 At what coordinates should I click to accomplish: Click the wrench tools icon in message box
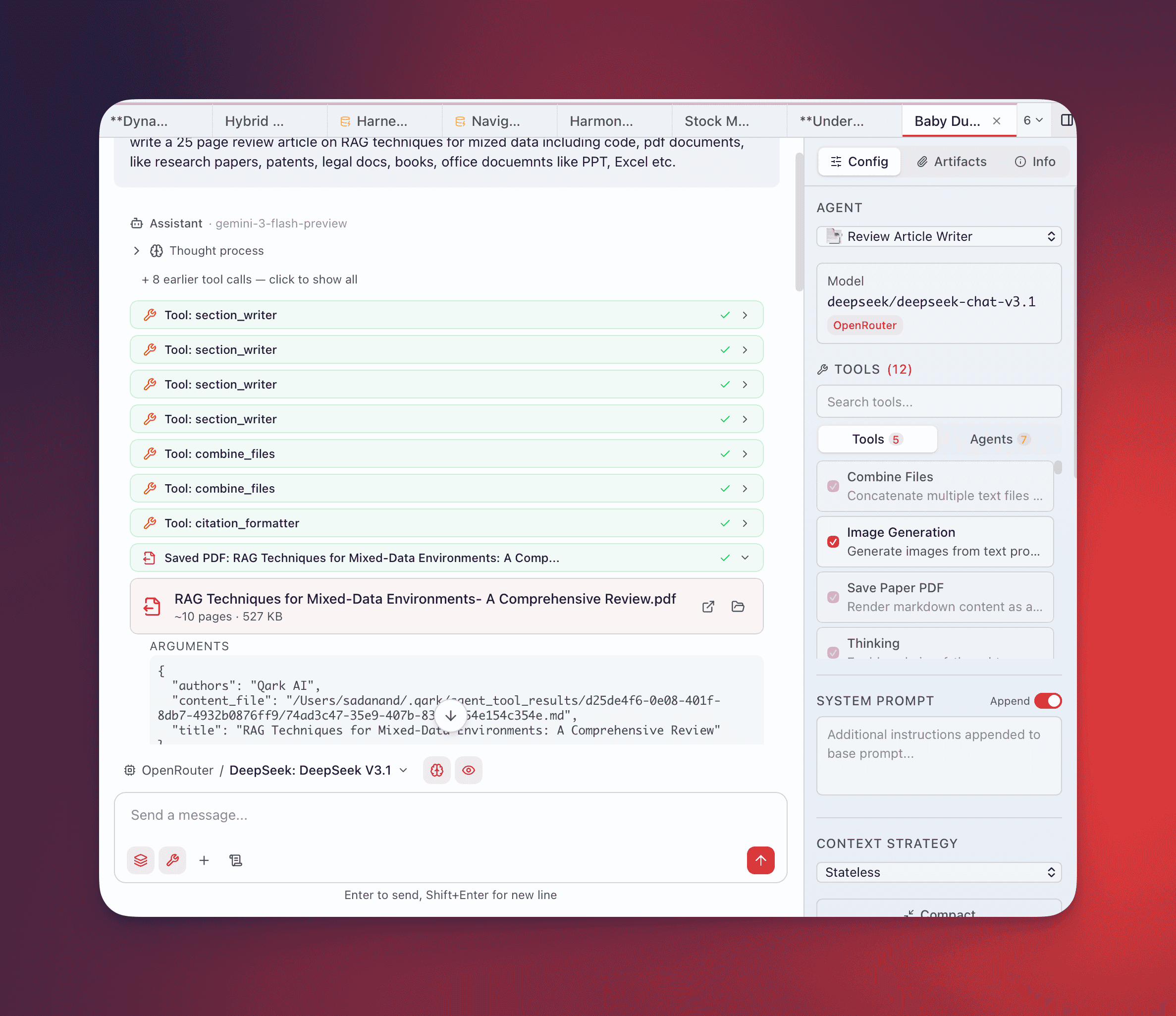coord(172,860)
